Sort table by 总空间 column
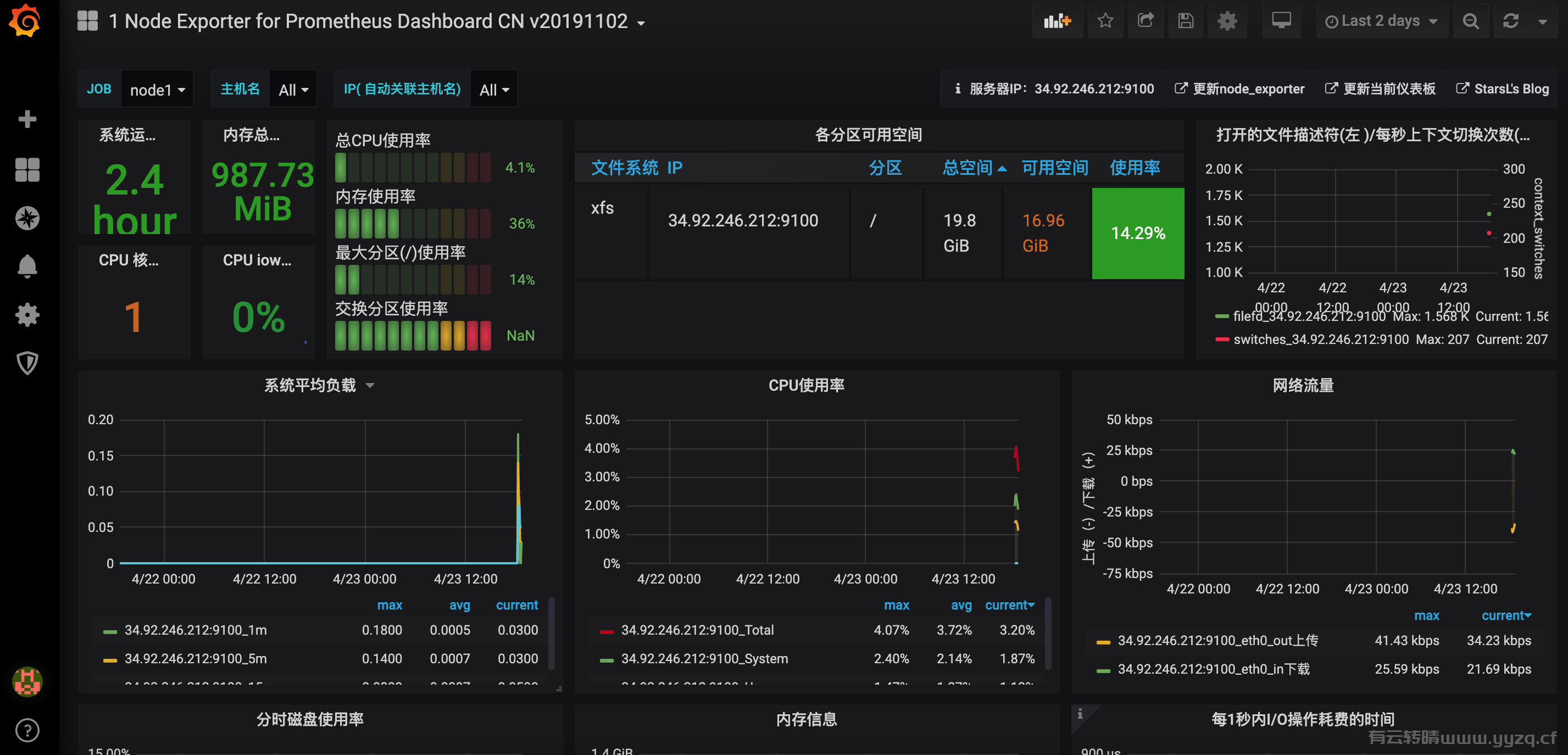The image size is (1568, 755). pos(974,168)
